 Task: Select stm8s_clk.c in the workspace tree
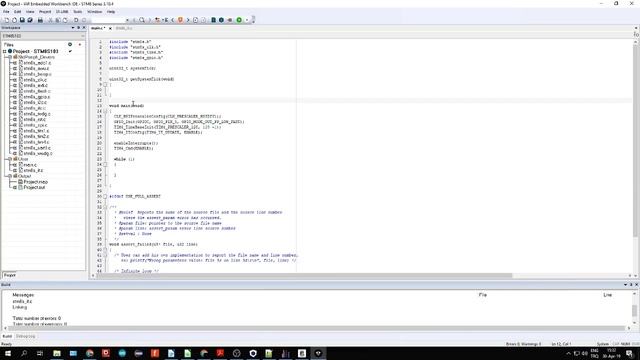pos(35,80)
